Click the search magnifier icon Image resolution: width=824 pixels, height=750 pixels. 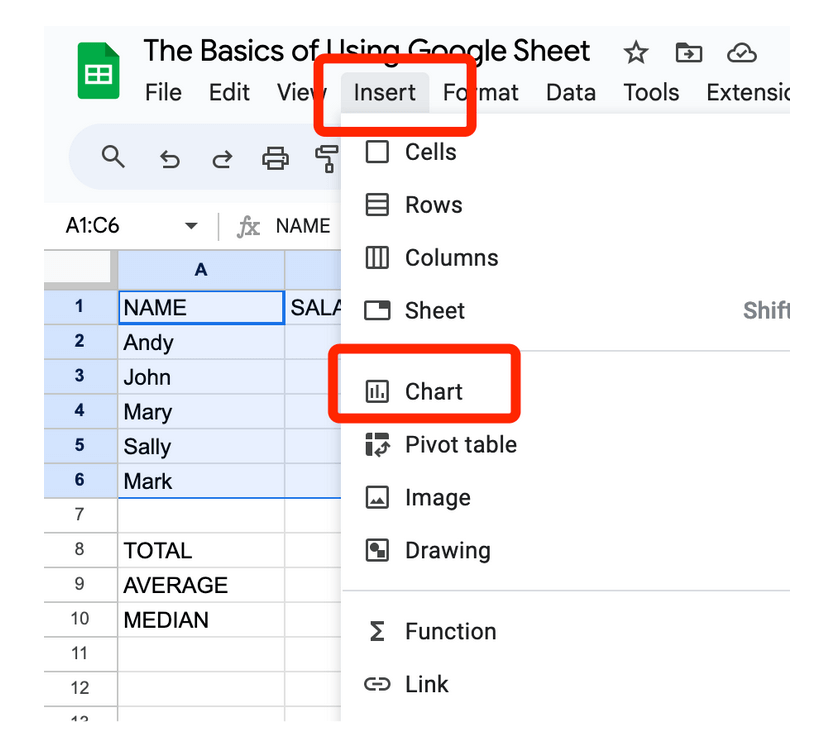[x=114, y=157]
